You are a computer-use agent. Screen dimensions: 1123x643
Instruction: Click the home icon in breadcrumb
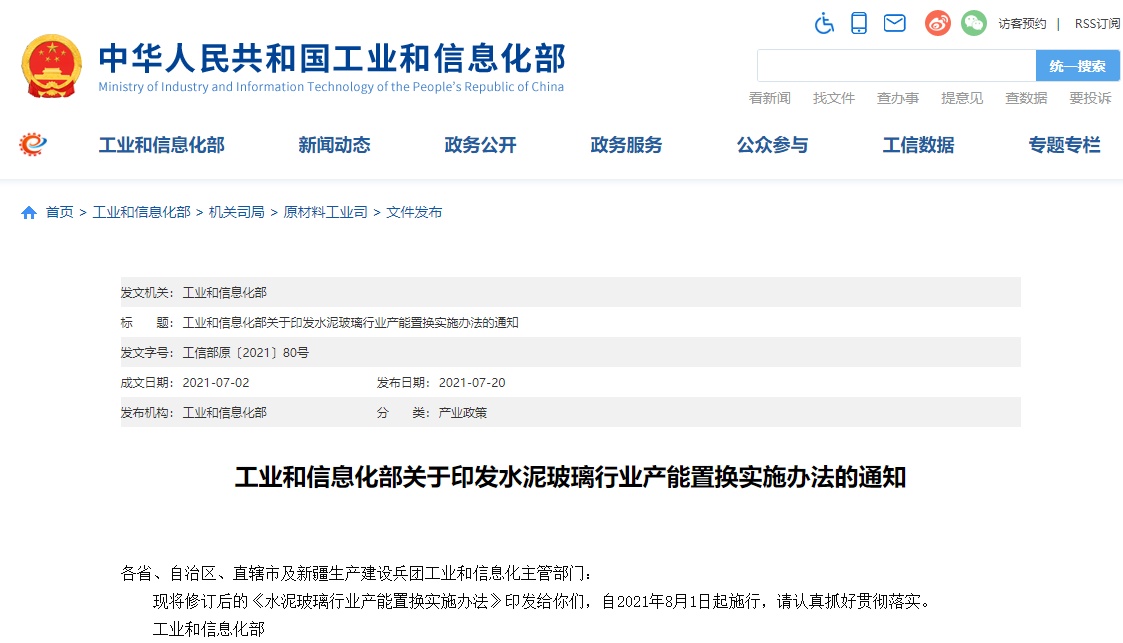click(x=29, y=213)
